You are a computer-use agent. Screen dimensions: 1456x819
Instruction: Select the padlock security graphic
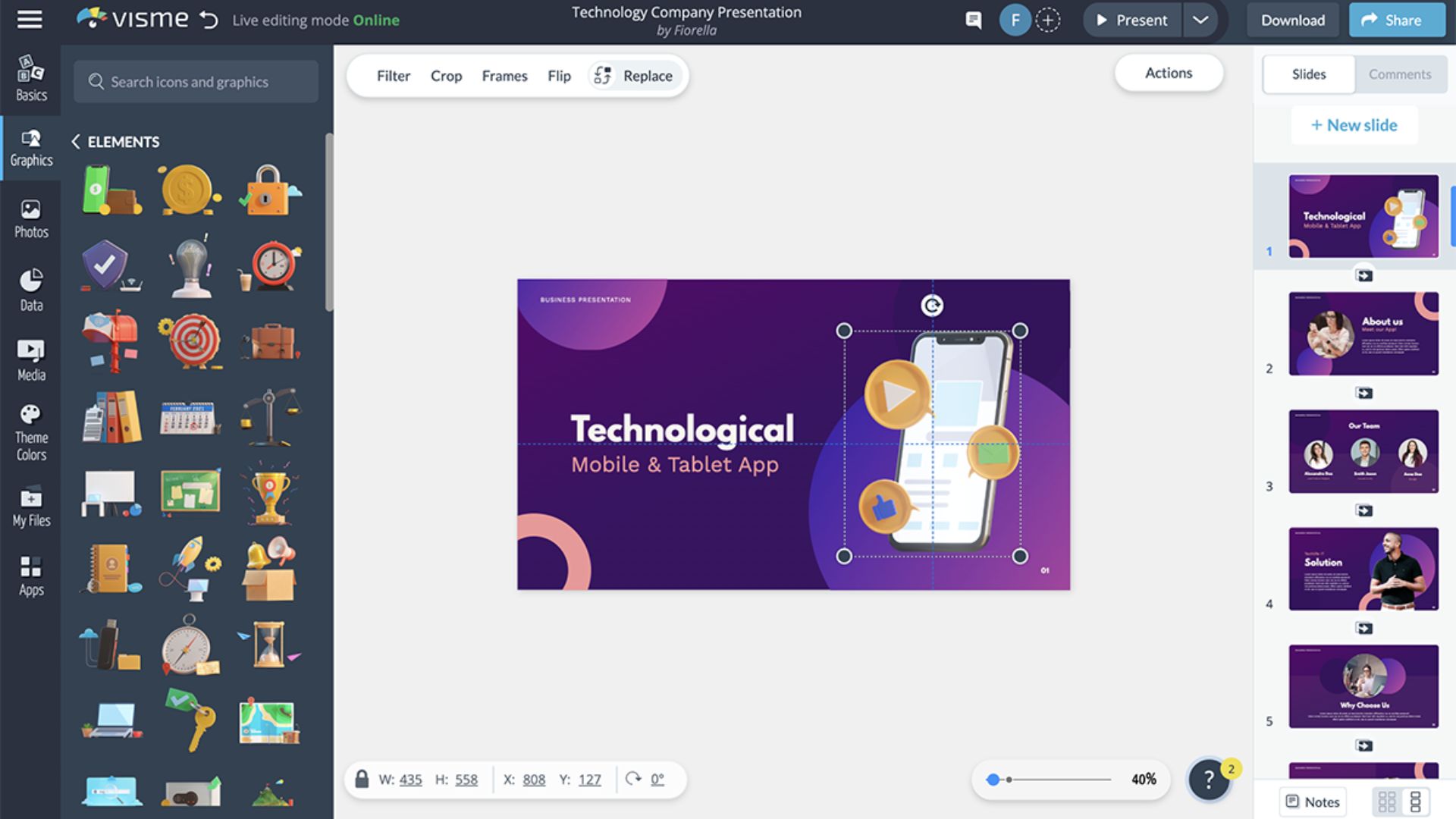(269, 190)
